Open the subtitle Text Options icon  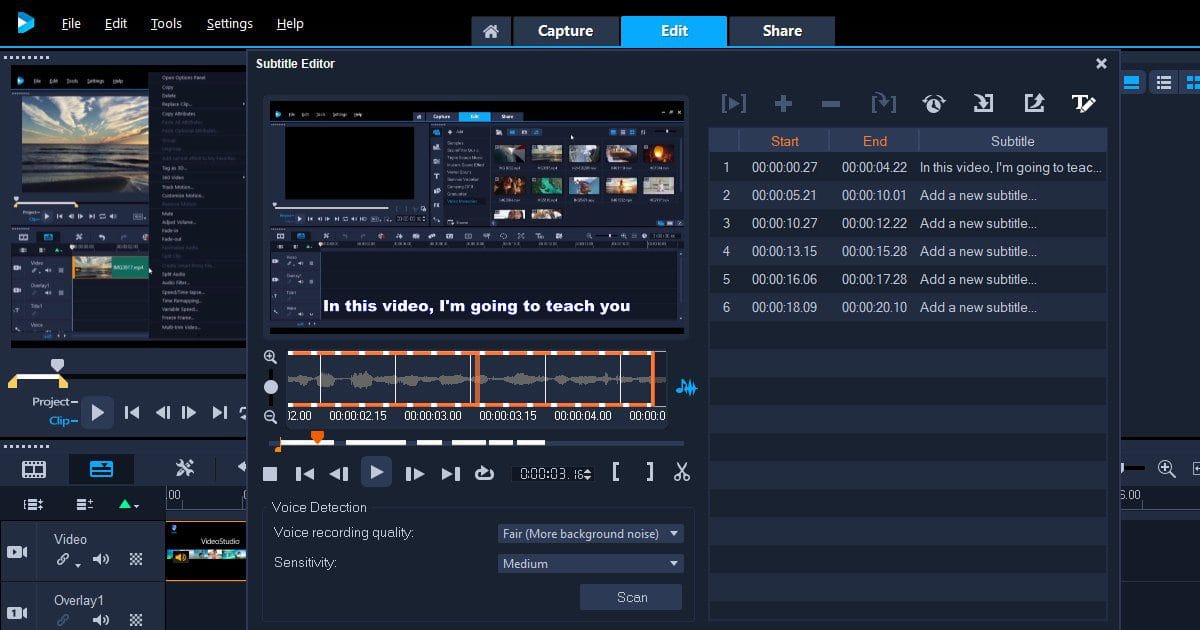coord(1083,103)
